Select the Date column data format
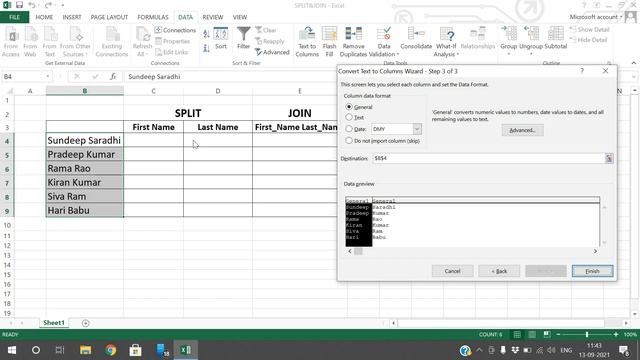The height and width of the screenshot is (360, 640). tap(349, 129)
